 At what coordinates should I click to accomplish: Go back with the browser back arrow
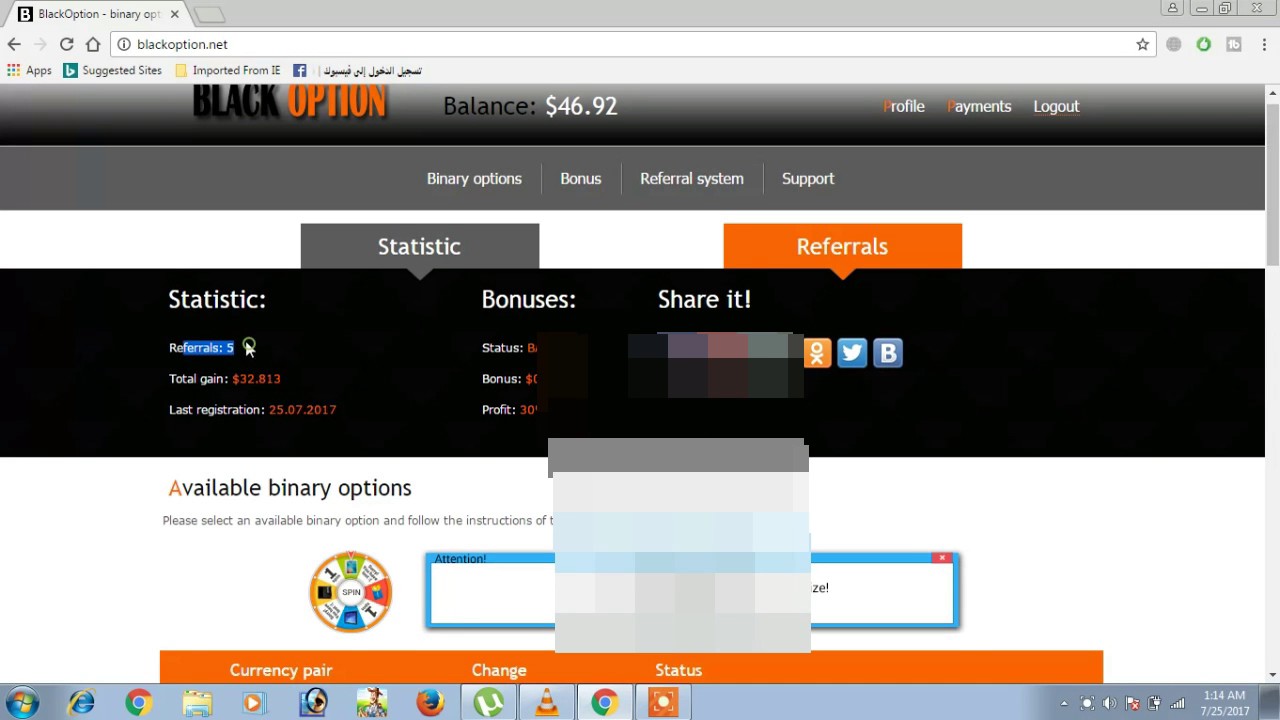(x=14, y=44)
